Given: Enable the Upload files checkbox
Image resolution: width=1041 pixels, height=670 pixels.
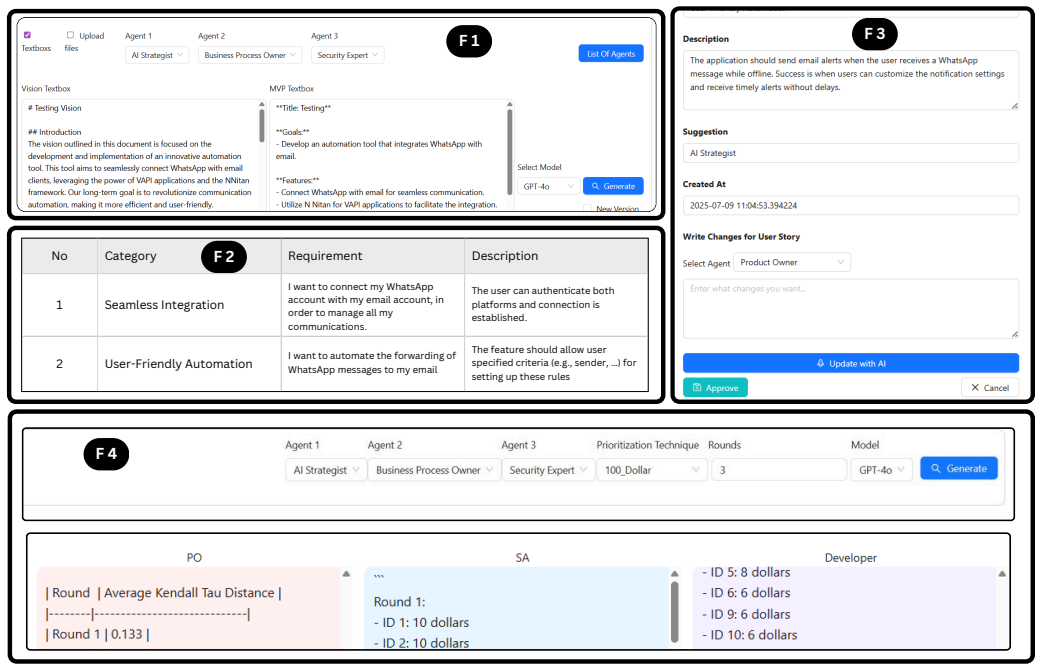Looking at the screenshot, I should click(70, 35).
